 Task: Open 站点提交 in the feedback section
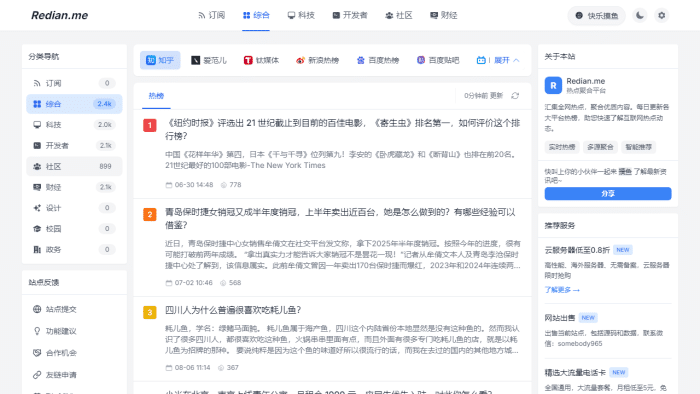click(x=74, y=309)
